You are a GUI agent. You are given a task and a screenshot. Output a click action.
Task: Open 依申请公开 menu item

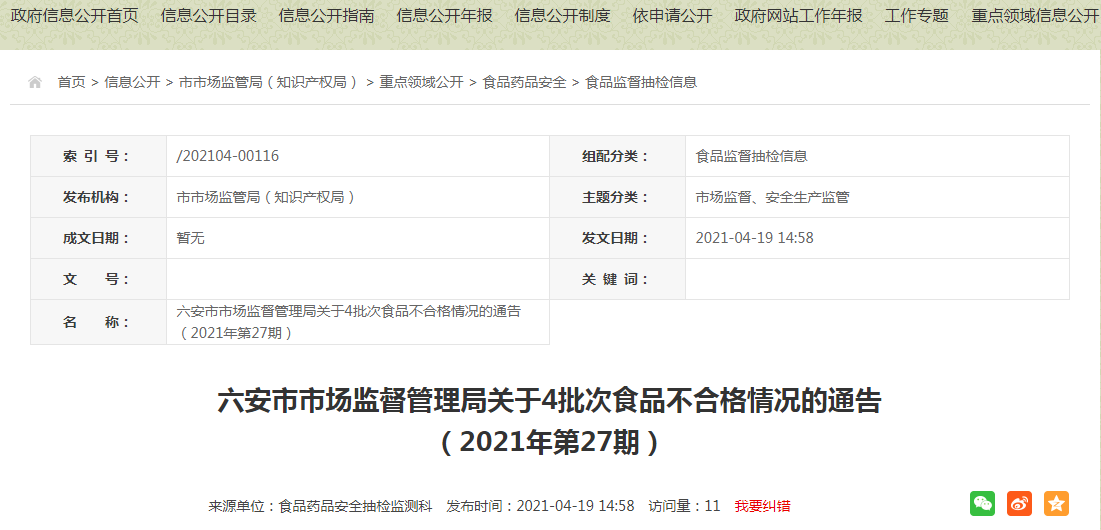(x=672, y=15)
